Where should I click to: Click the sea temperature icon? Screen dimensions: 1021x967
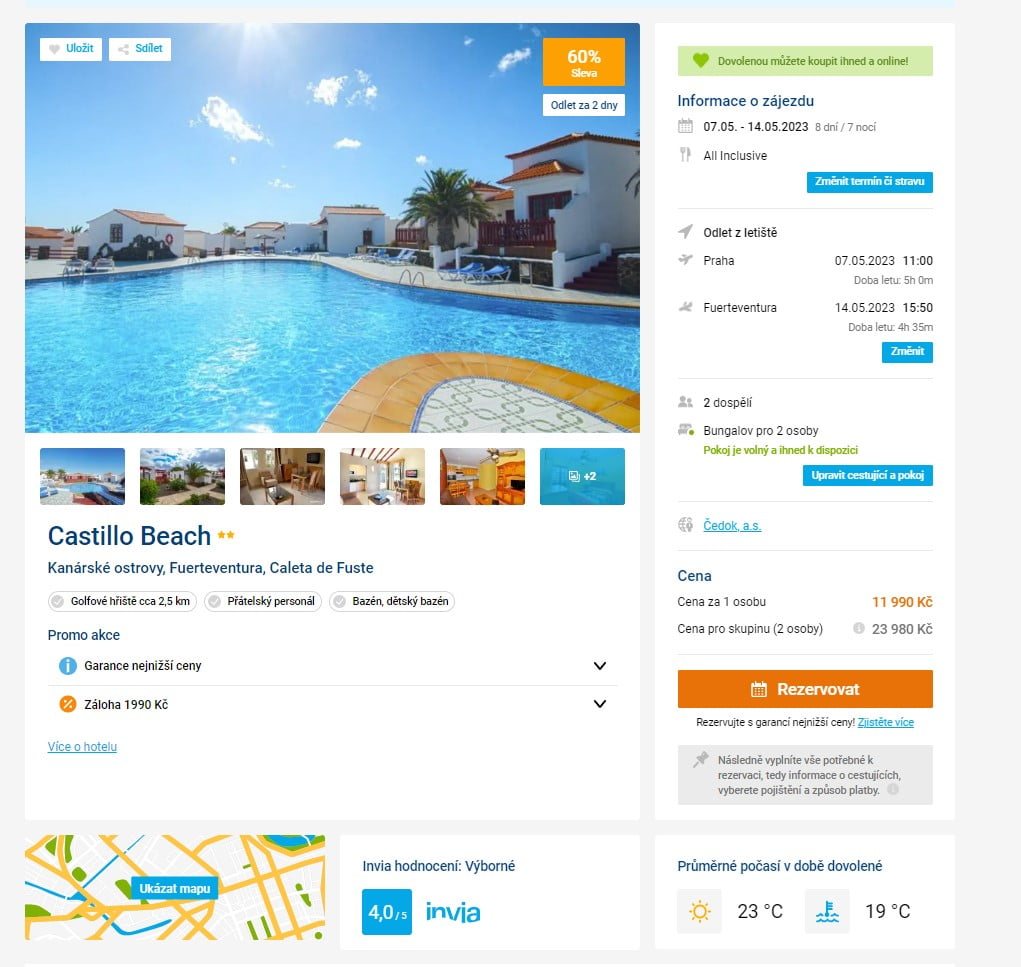click(x=827, y=911)
